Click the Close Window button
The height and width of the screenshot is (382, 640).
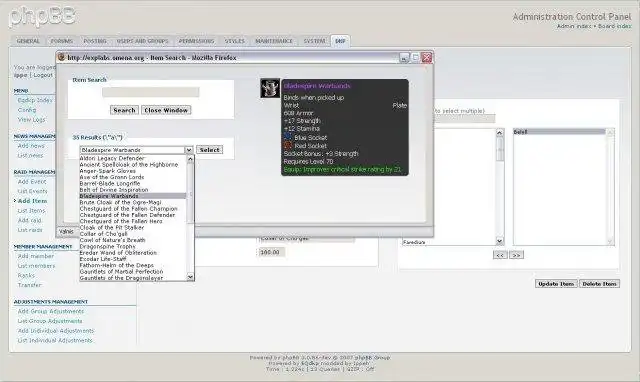pyautogui.click(x=166, y=110)
